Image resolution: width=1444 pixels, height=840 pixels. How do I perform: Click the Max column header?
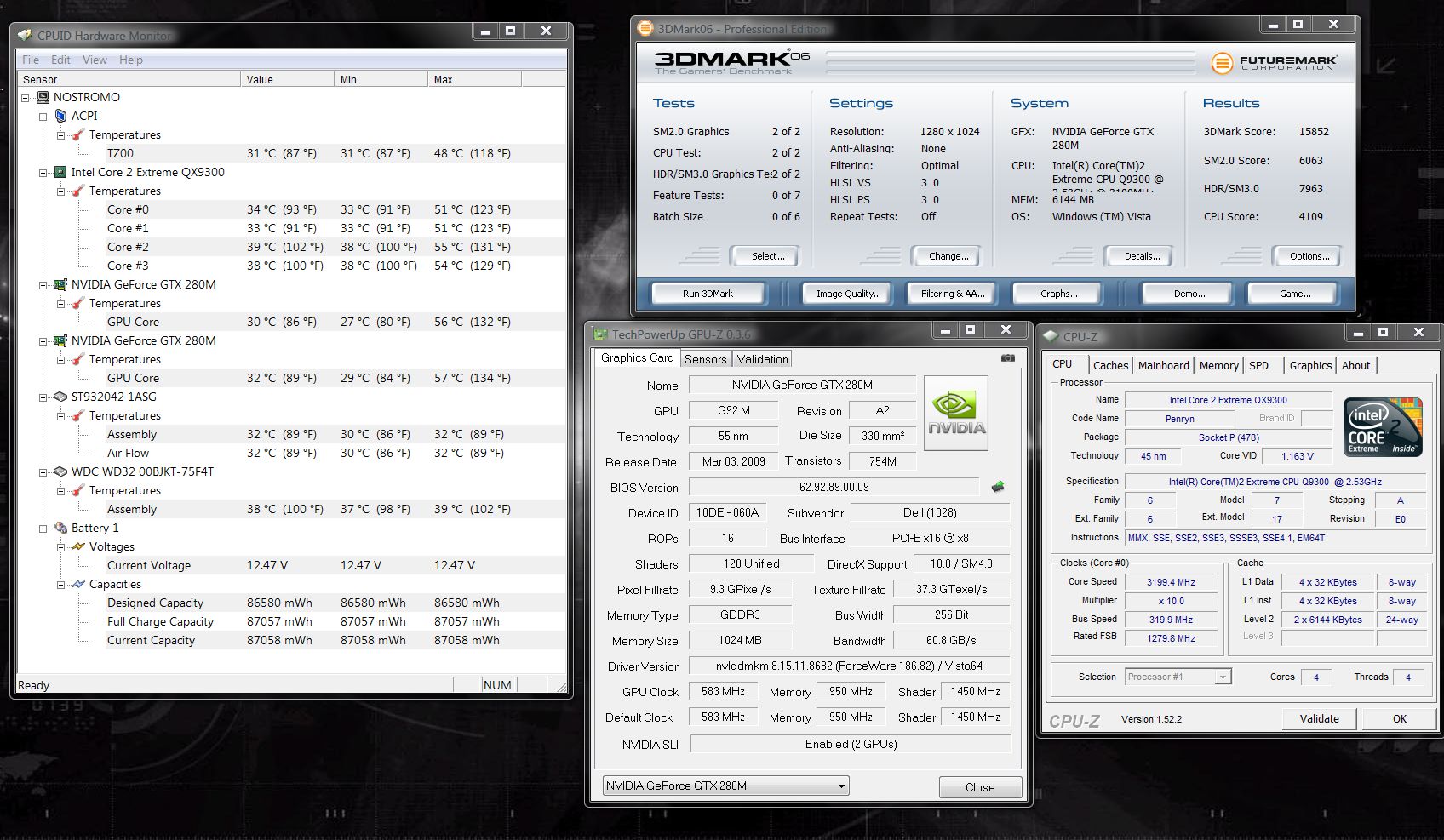click(x=474, y=79)
